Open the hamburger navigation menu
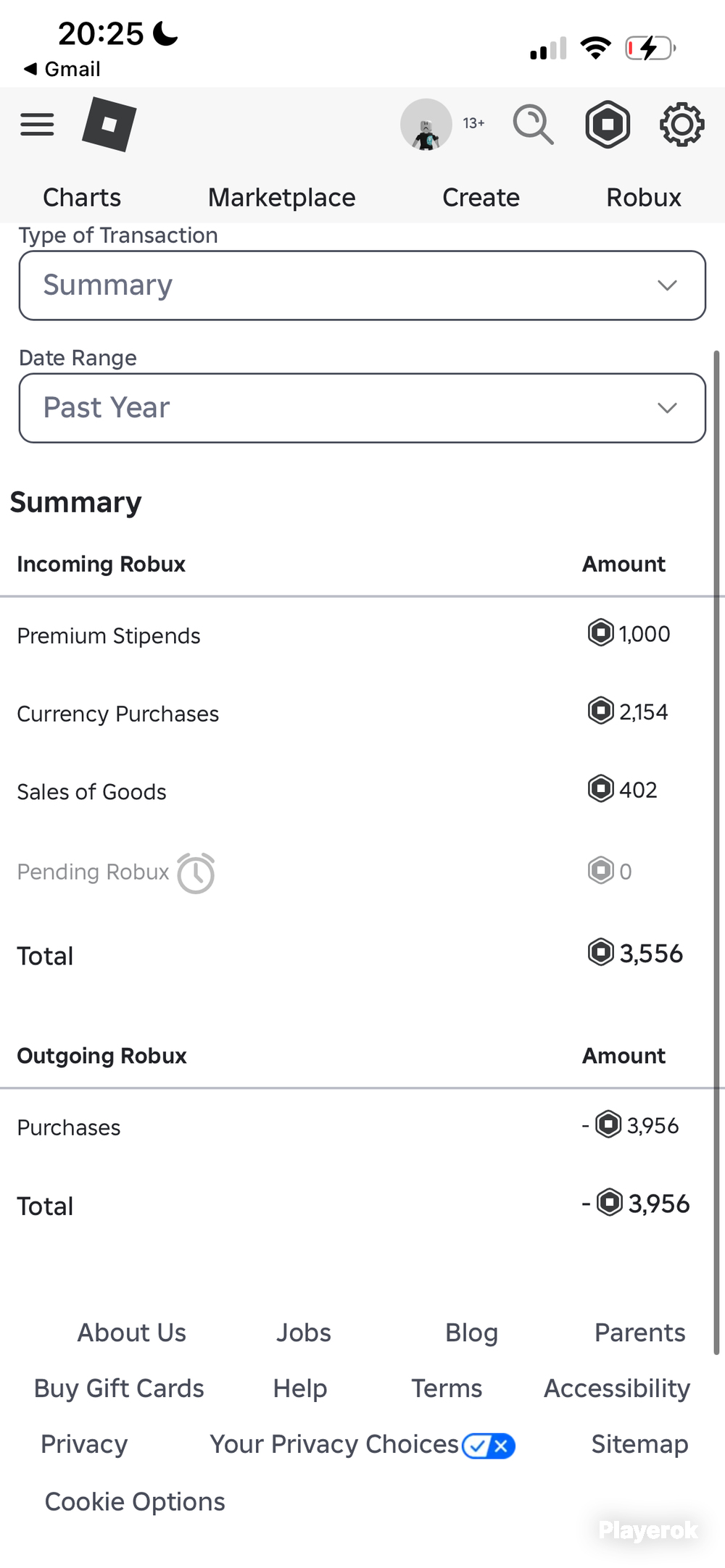 point(37,125)
